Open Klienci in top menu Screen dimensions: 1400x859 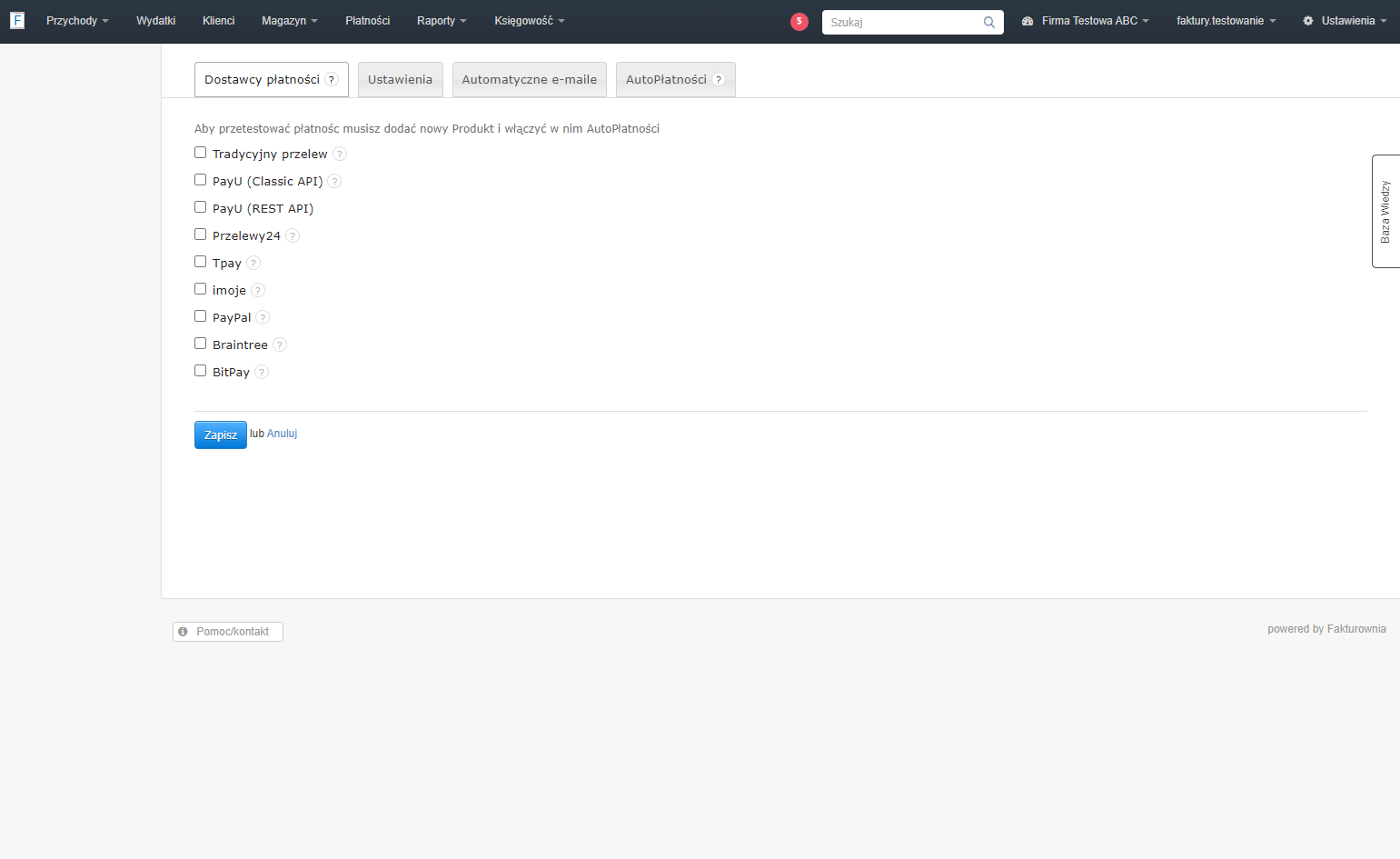click(x=219, y=21)
